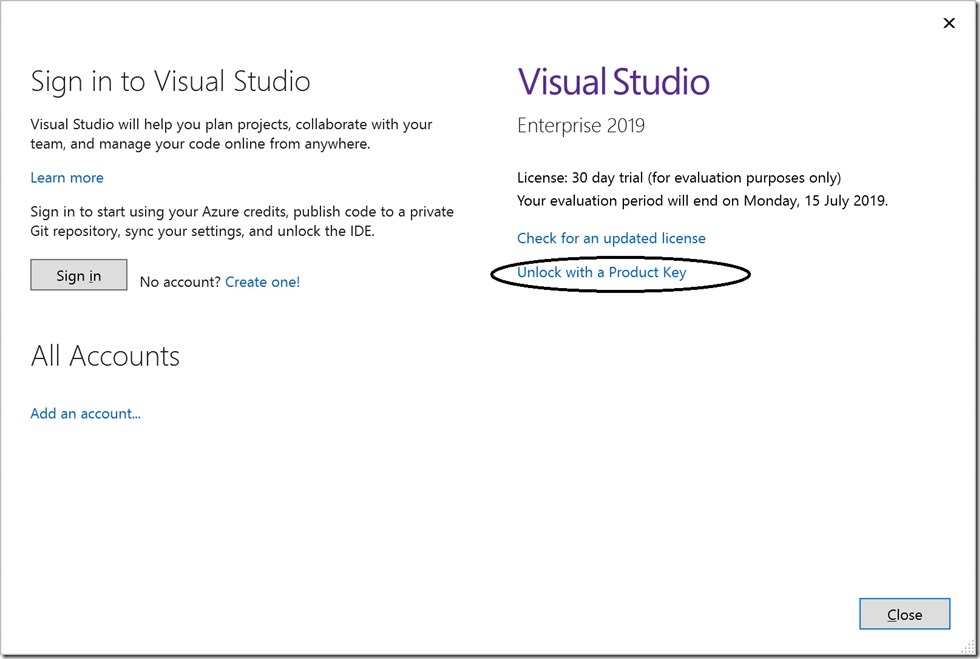The width and height of the screenshot is (980, 659).
Task: Click the Sign in button
Action: coord(79,275)
